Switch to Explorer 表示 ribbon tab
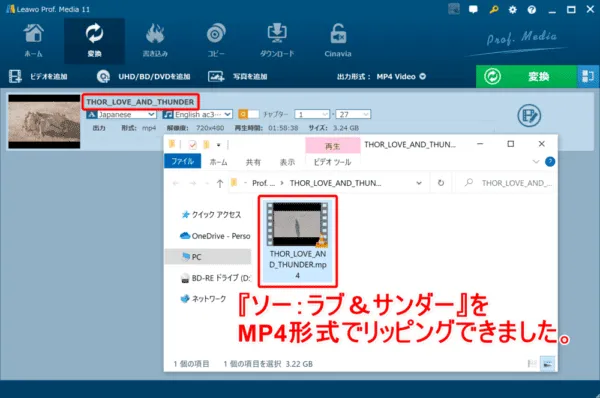600x398 pixels. click(x=287, y=162)
